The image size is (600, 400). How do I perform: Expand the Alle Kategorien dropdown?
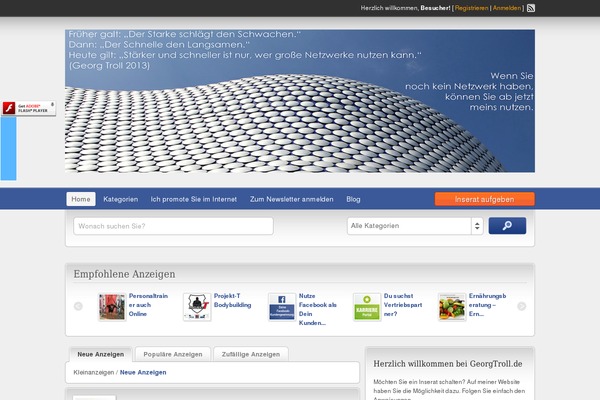coord(415,226)
